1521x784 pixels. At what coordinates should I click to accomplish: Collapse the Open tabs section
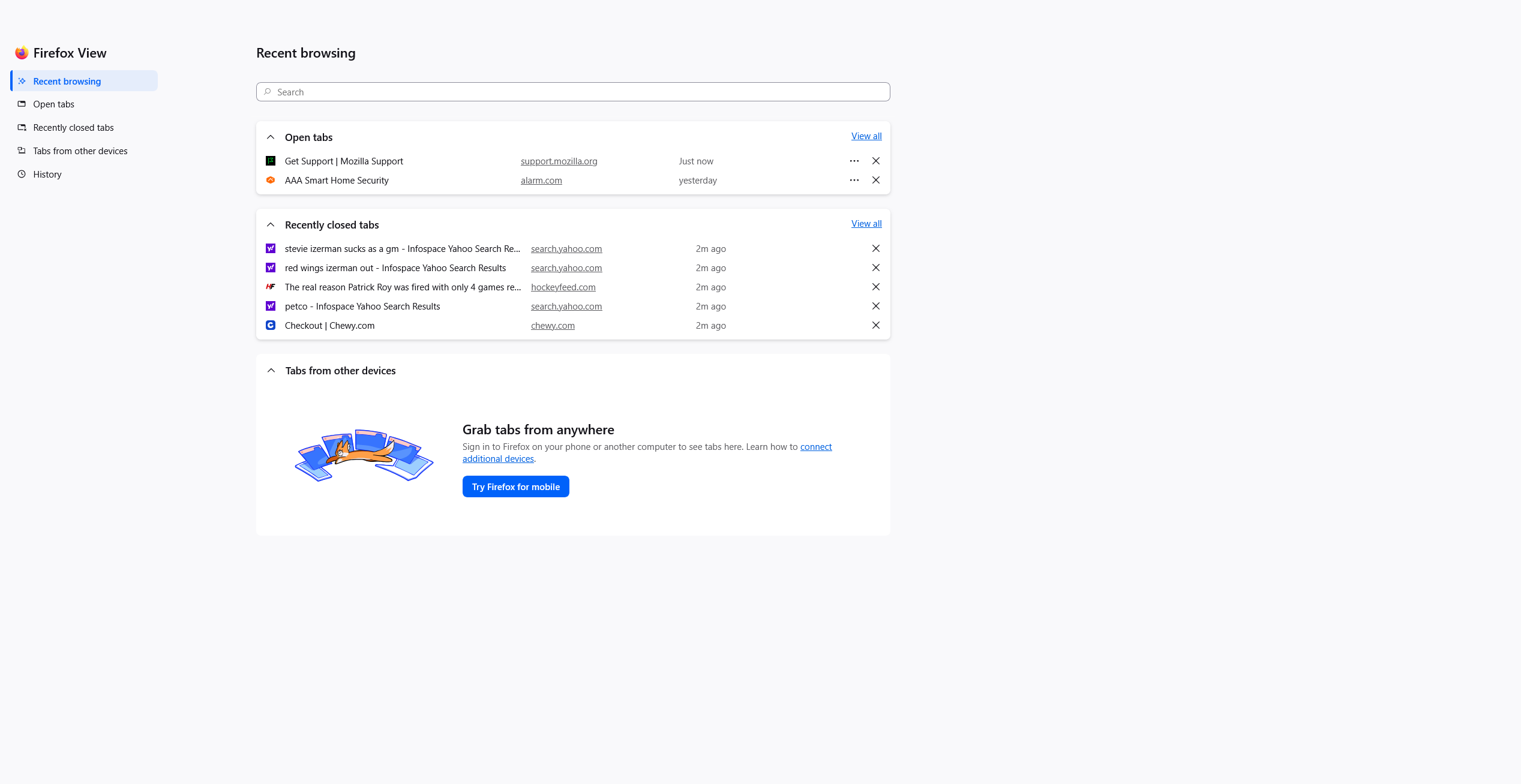271,137
